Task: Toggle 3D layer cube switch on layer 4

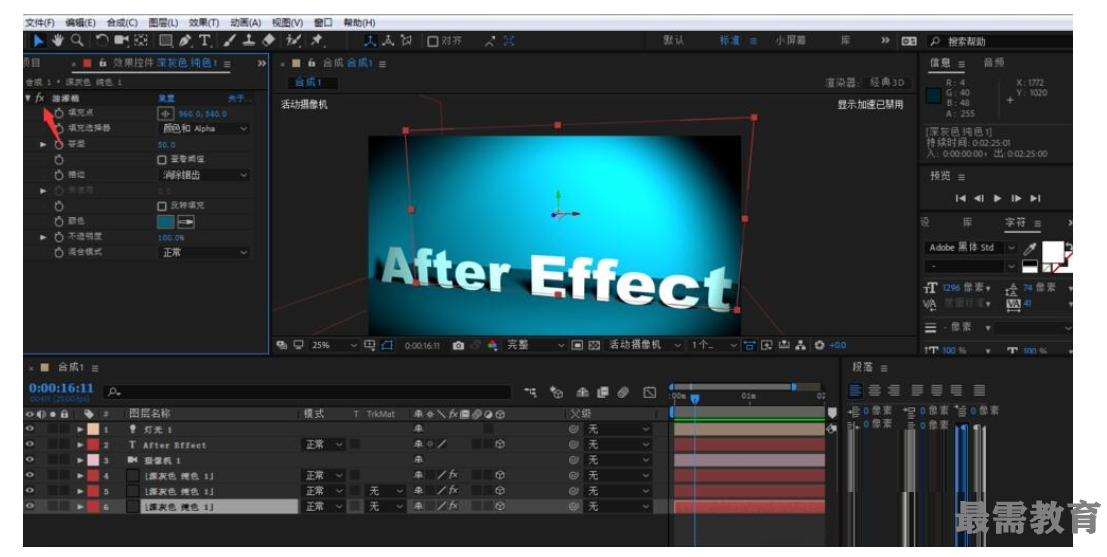Action: coord(500,475)
